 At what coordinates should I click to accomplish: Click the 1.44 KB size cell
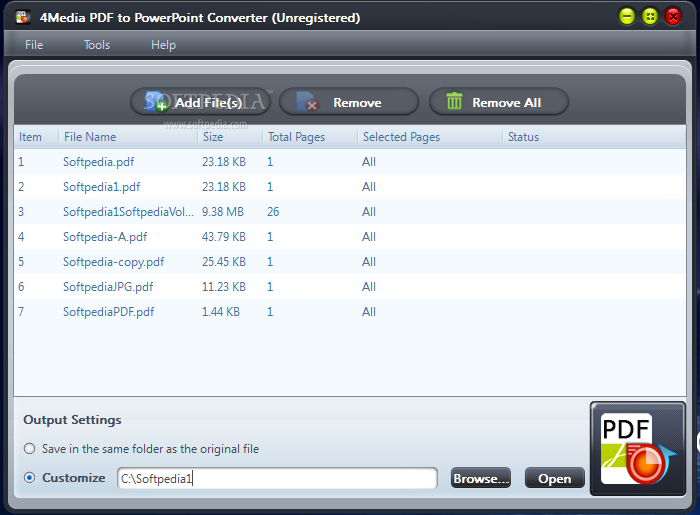click(221, 311)
